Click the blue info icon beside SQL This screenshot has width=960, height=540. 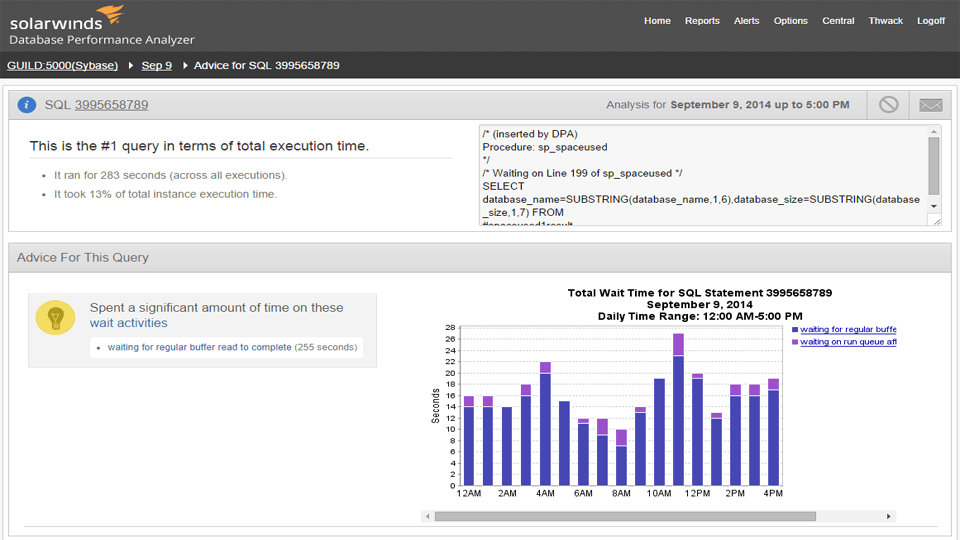pyautogui.click(x=26, y=105)
